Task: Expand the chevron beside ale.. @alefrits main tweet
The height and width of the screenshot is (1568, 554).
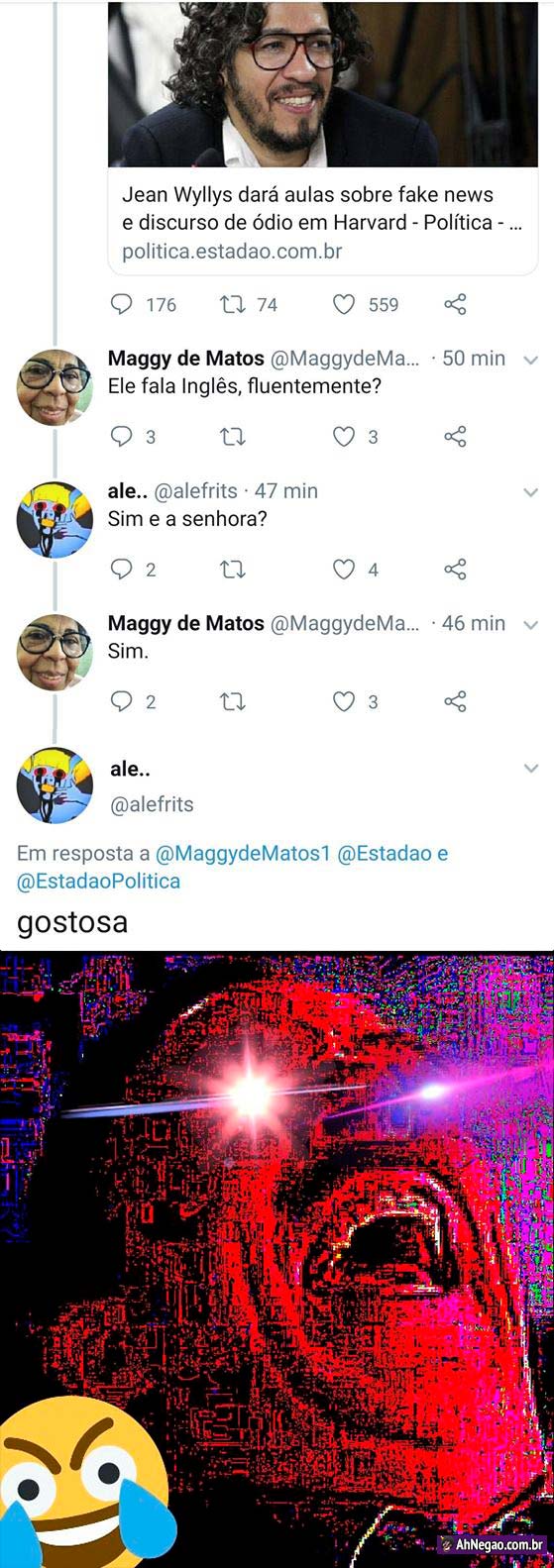Action: coord(530,769)
